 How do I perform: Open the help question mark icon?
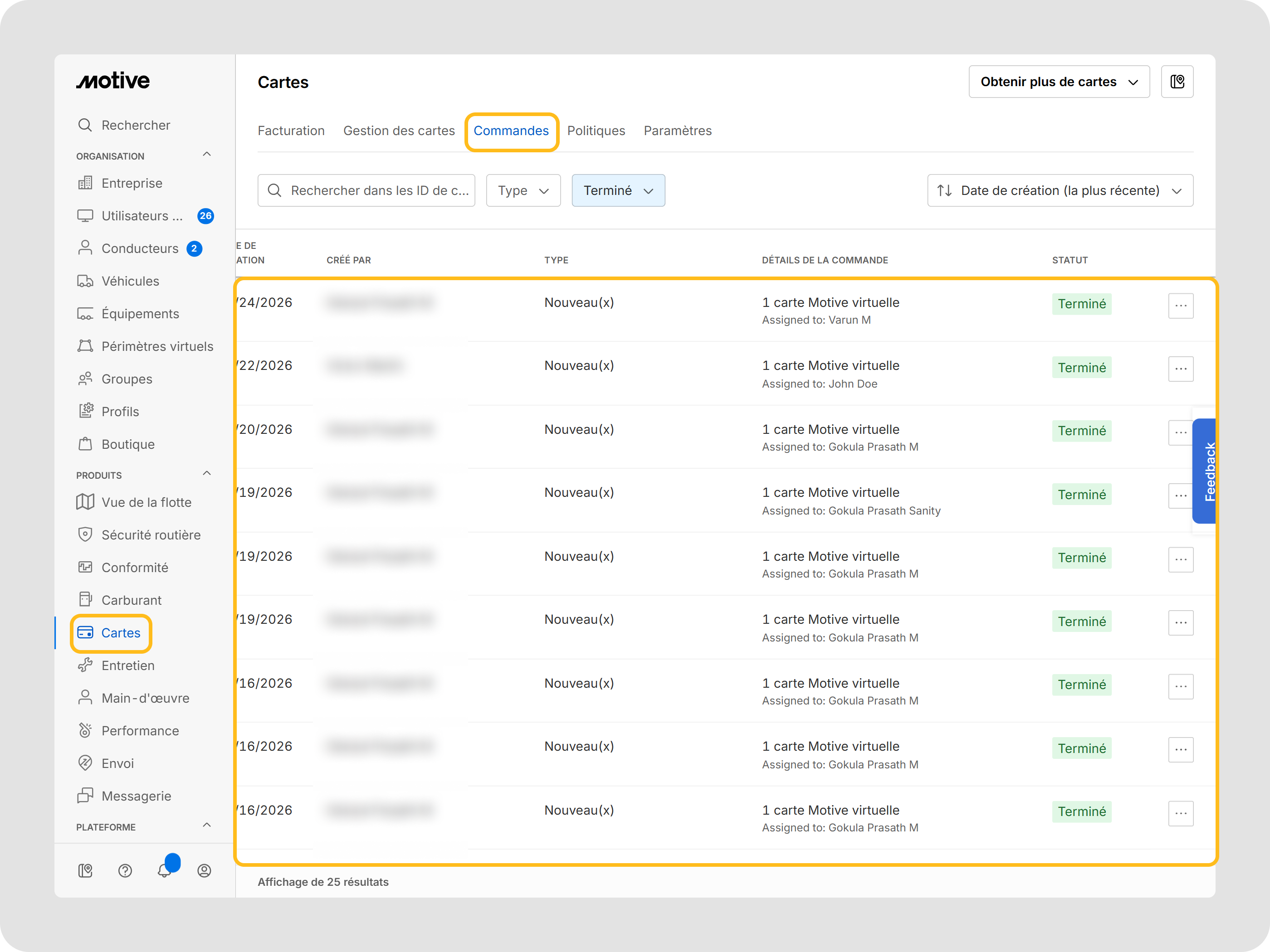coord(125,872)
